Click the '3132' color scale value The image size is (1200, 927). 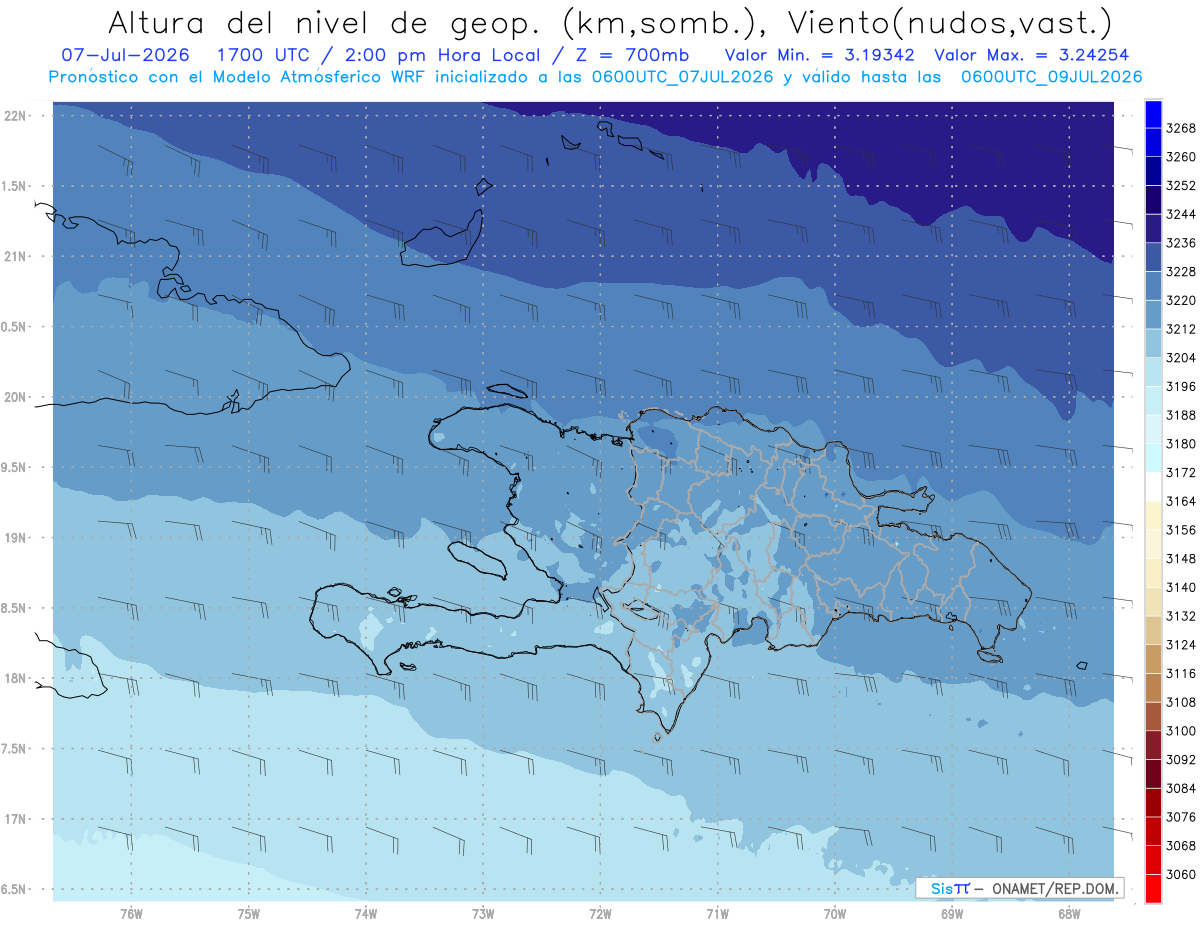pos(1181,616)
